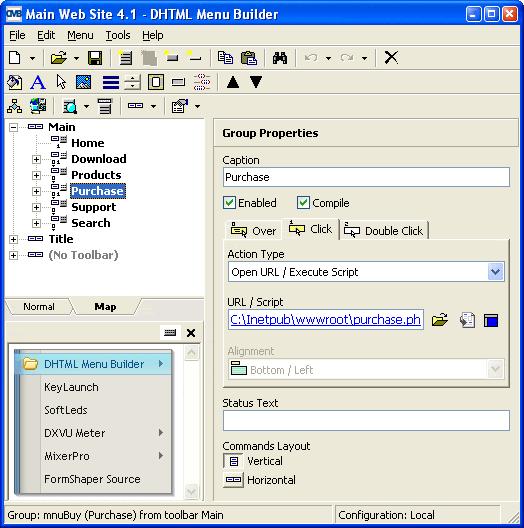Collapse the Main toolbar tree node
This screenshot has height=528, width=524.
[x=13, y=127]
